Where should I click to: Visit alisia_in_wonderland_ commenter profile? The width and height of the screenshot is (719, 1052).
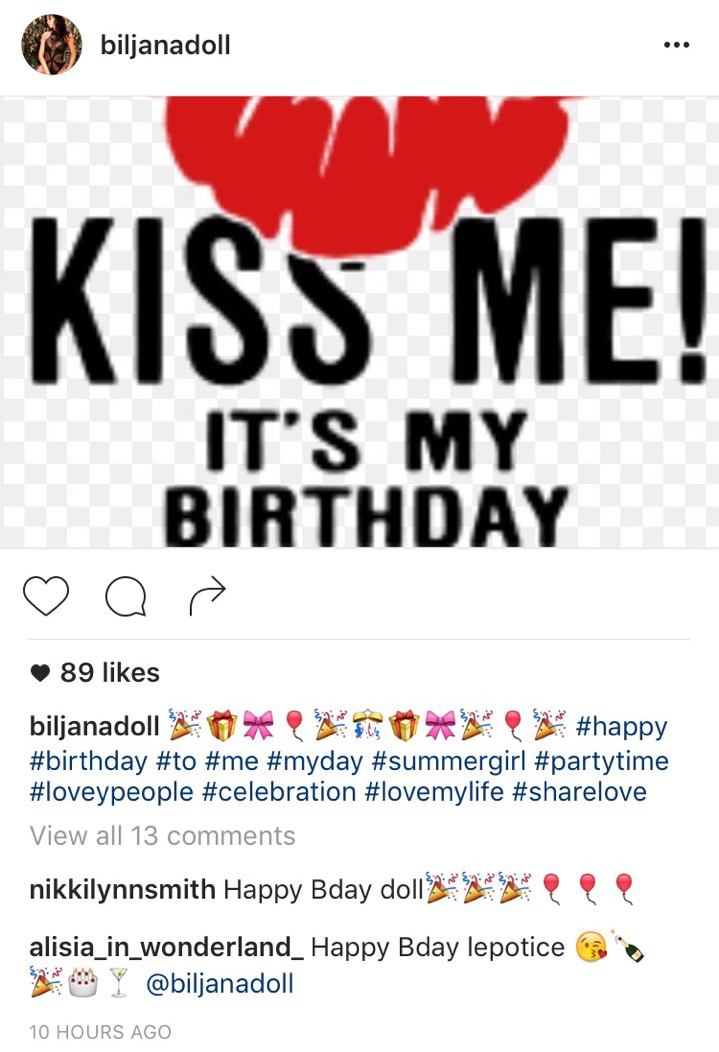(x=166, y=947)
